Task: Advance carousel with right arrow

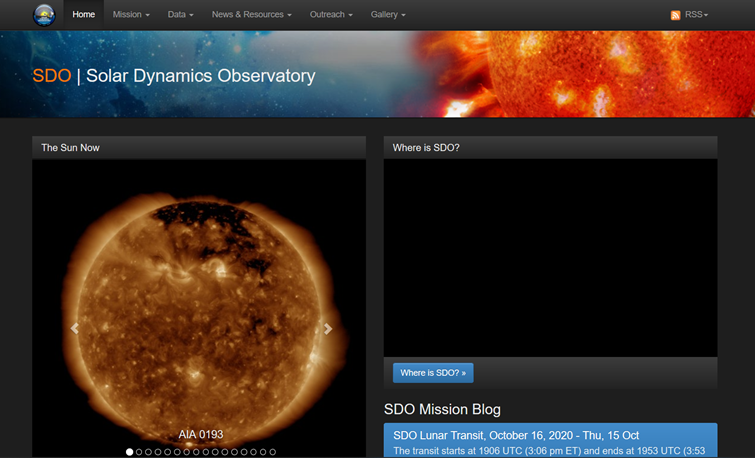Action: point(328,328)
